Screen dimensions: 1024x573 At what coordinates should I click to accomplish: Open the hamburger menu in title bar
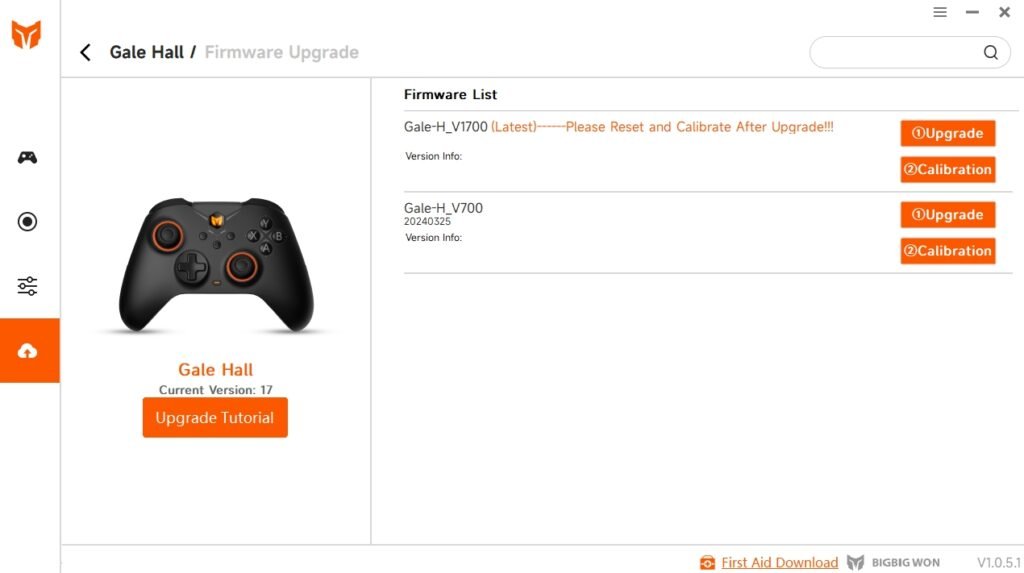(940, 12)
